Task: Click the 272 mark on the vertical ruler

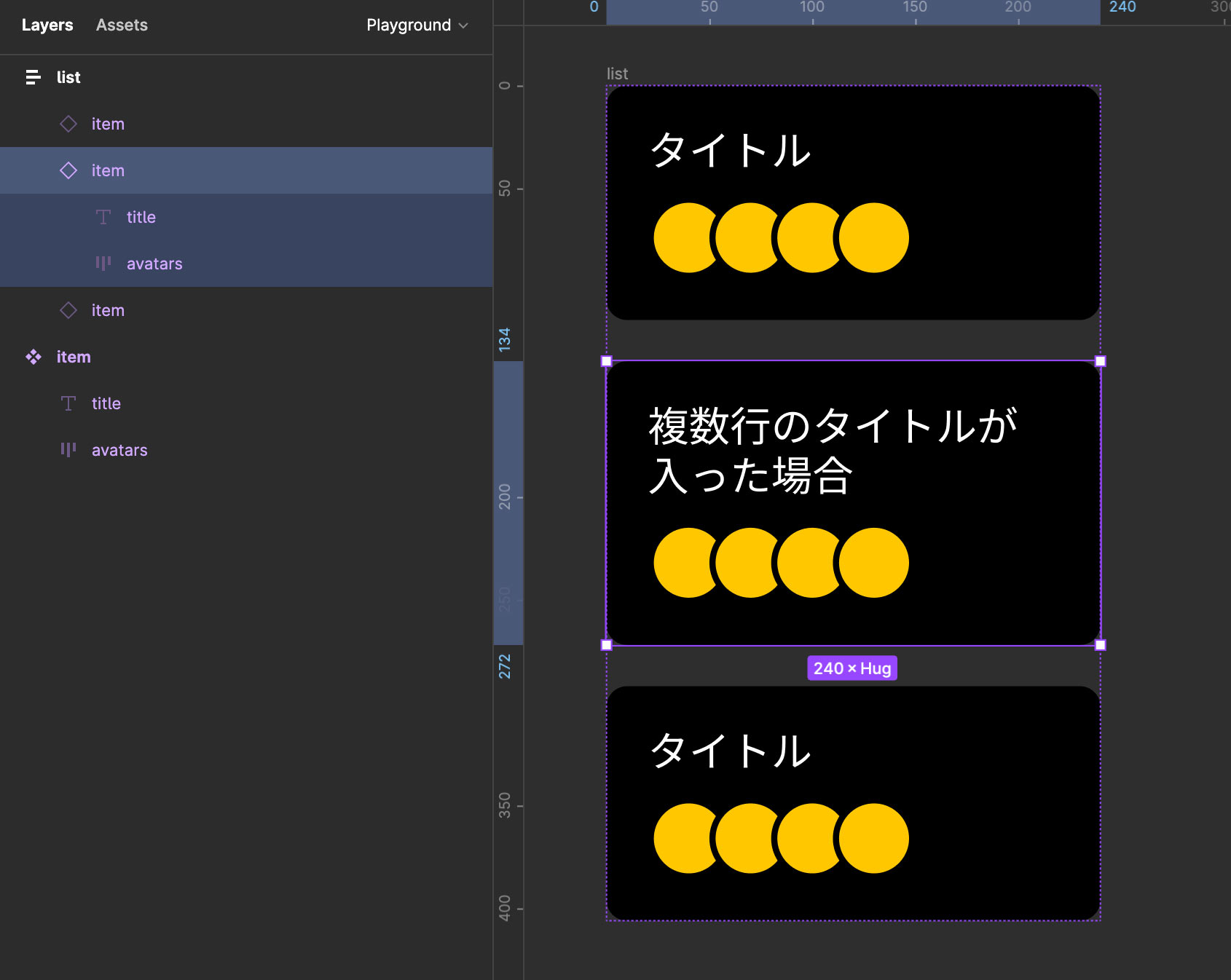Action: [504, 666]
